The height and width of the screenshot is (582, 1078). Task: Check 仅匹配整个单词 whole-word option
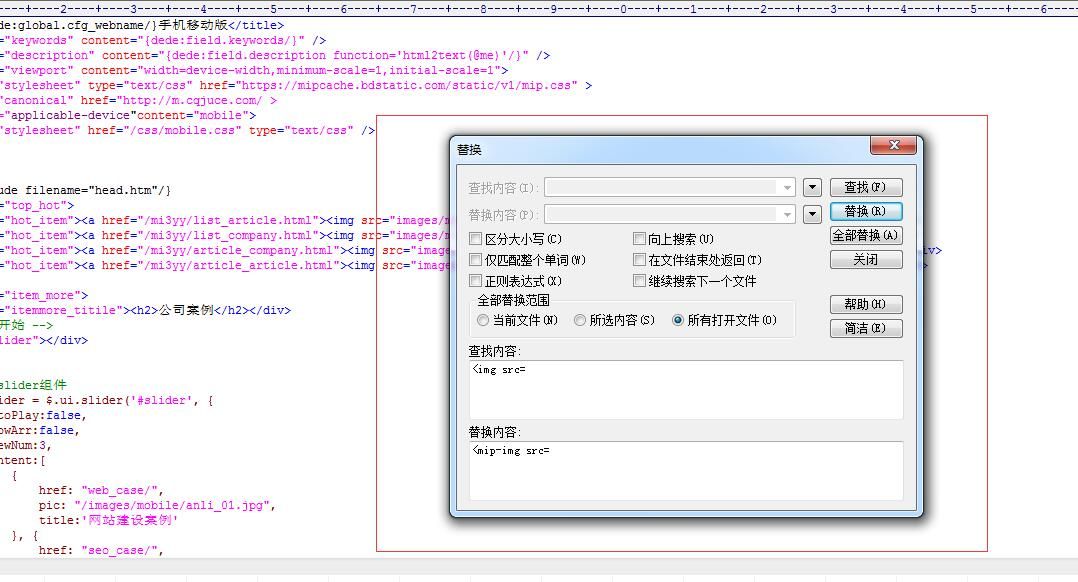point(476,259)
